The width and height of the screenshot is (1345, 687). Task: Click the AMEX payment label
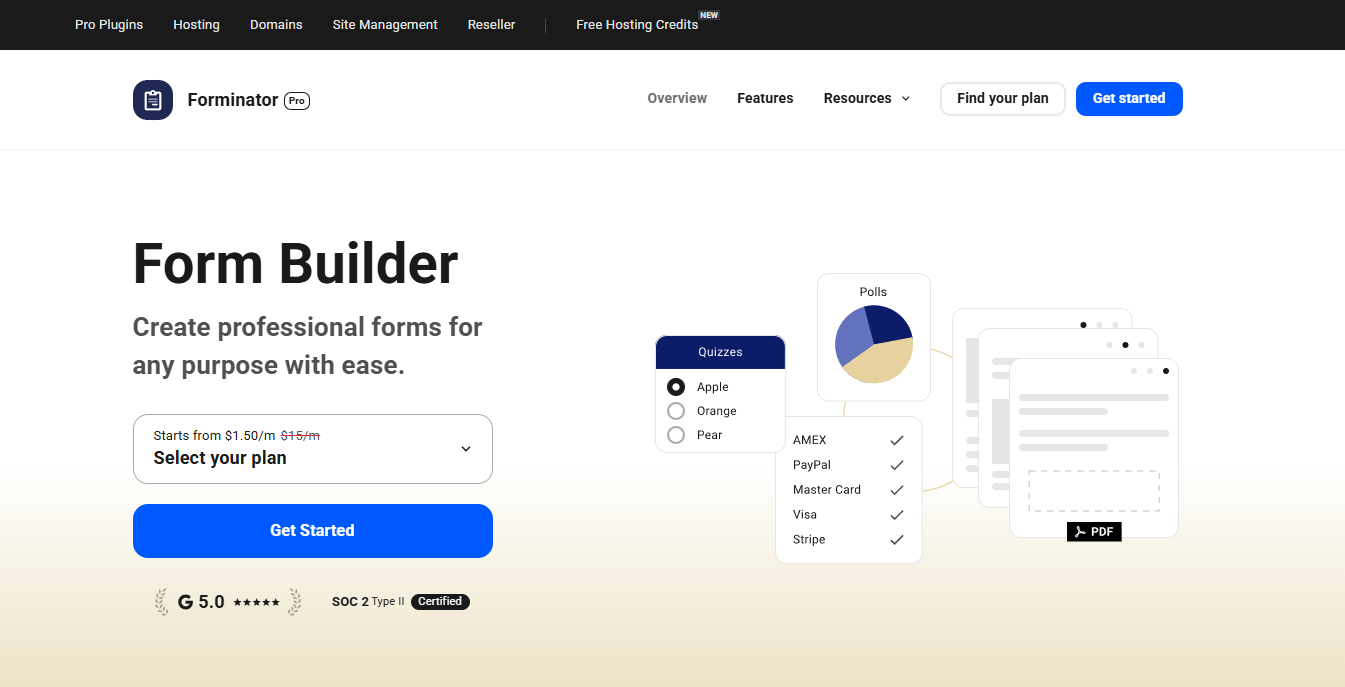(x=810, y=440)
